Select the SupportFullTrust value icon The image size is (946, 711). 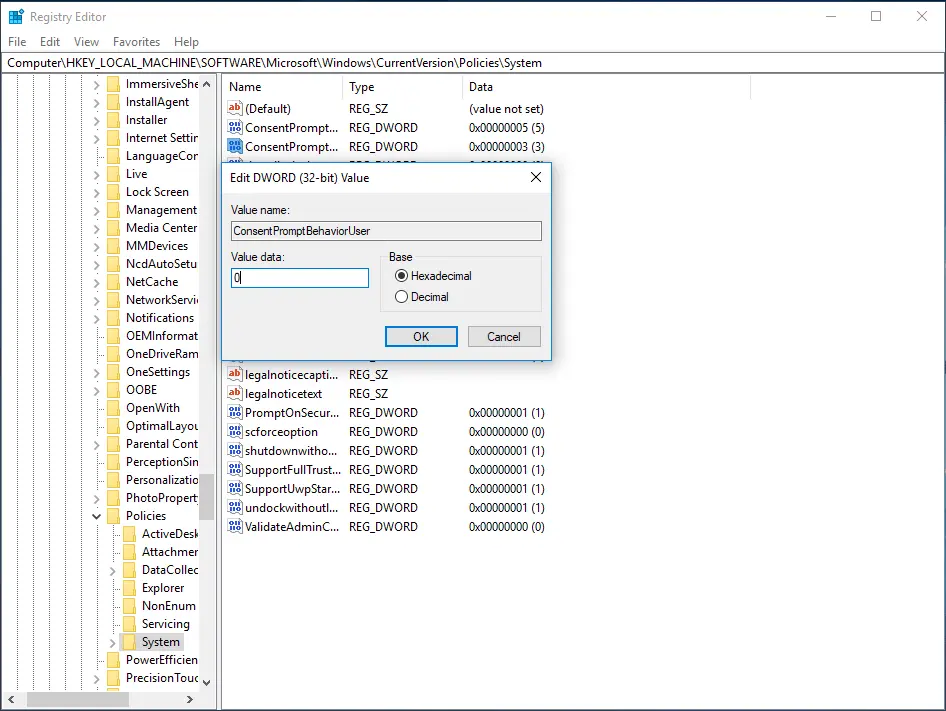pyautogui.click(x=234, y=469)
